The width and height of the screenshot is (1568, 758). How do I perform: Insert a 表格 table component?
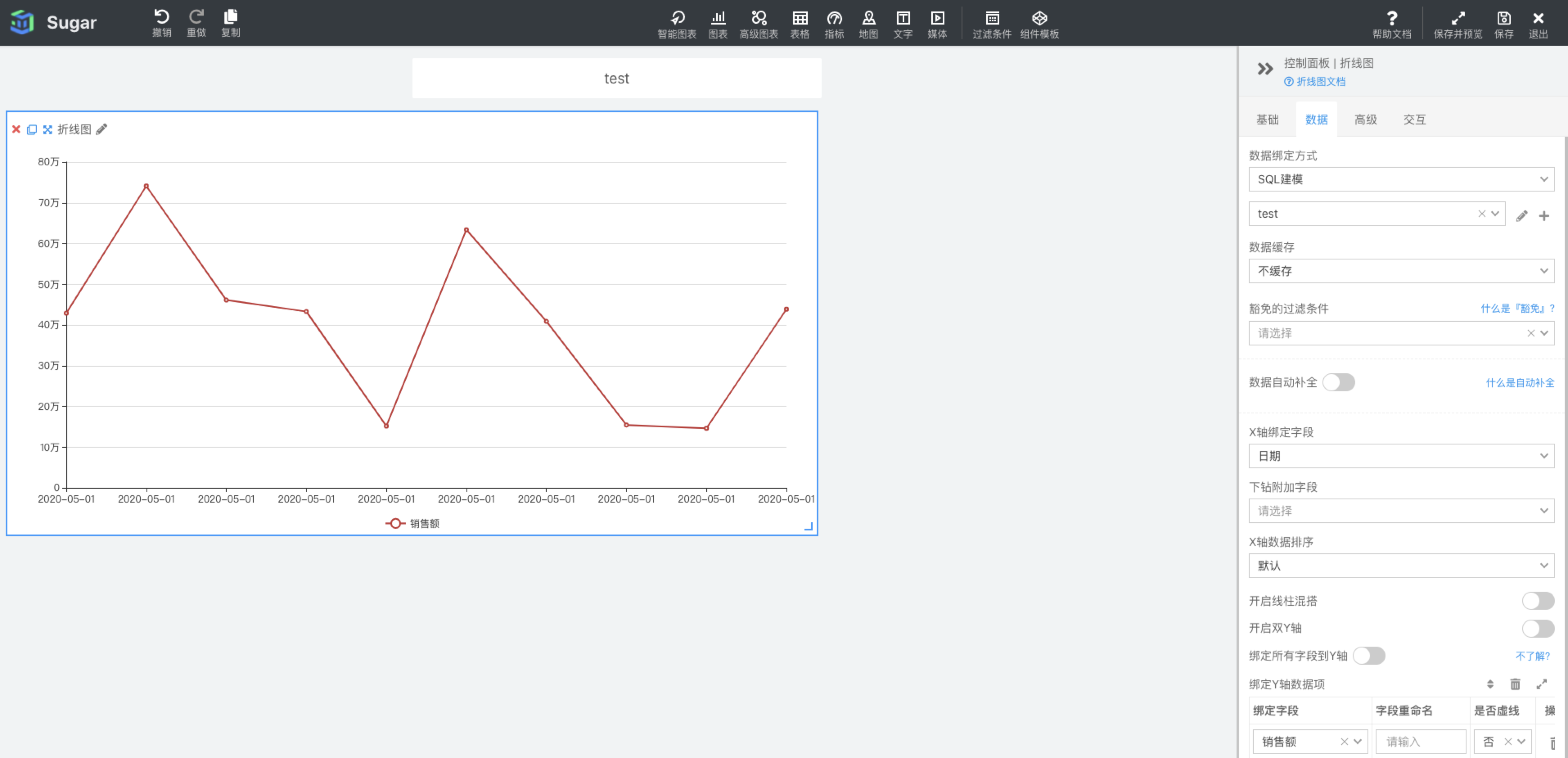(x=800, y=25)
